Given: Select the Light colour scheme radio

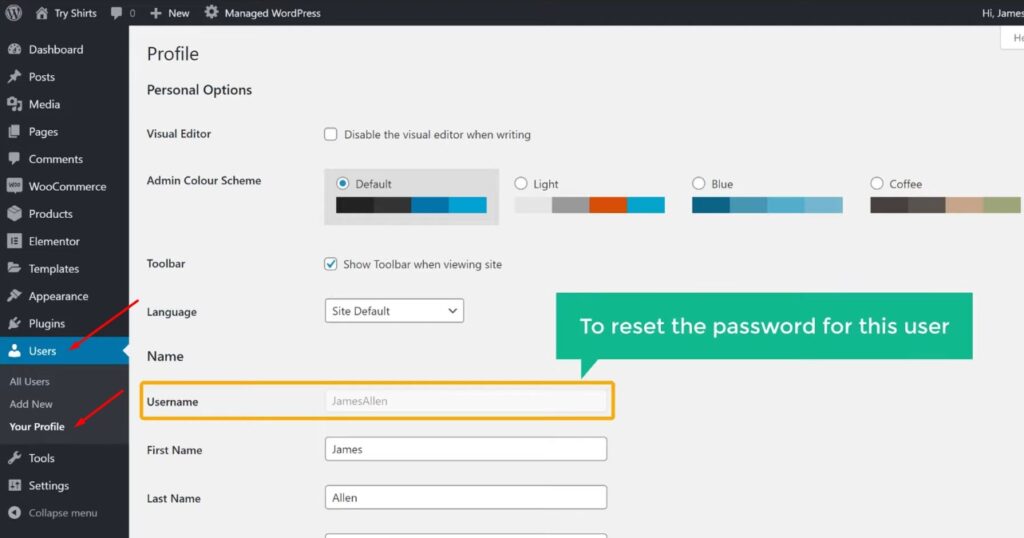Looking at the screenshot, I should tap(521, 184).
